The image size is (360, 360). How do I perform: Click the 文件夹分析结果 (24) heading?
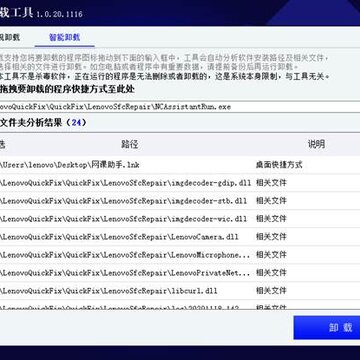click(x=43, y=122)
